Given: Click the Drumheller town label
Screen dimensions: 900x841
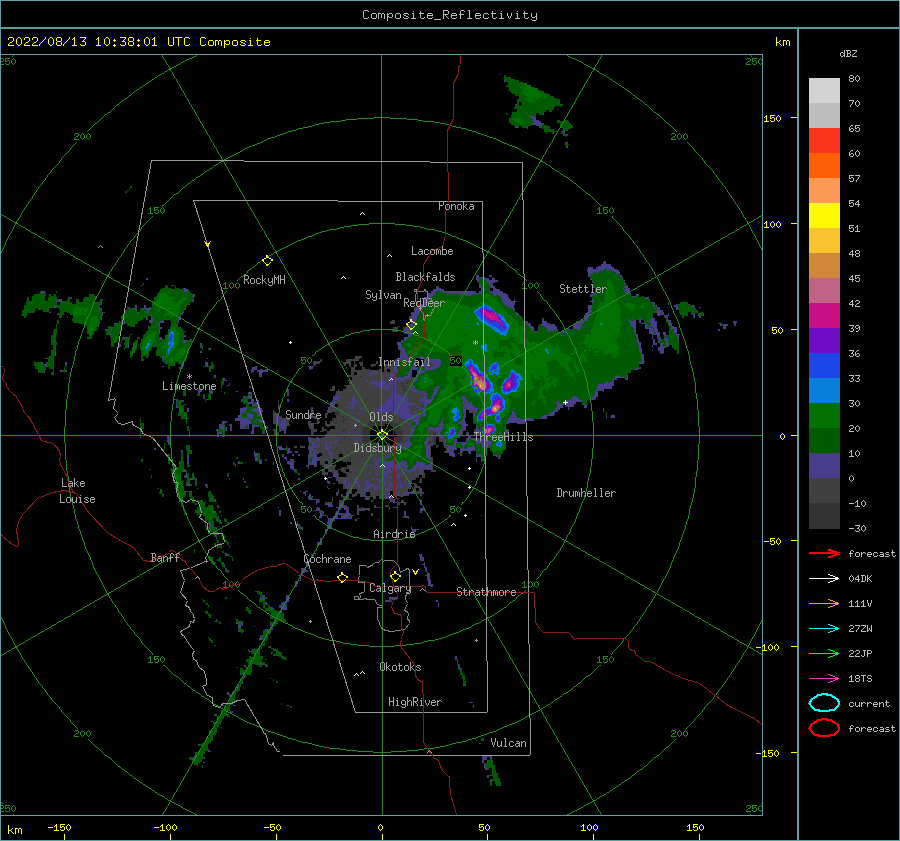Looking at the screenshot, I should (586, 493).
